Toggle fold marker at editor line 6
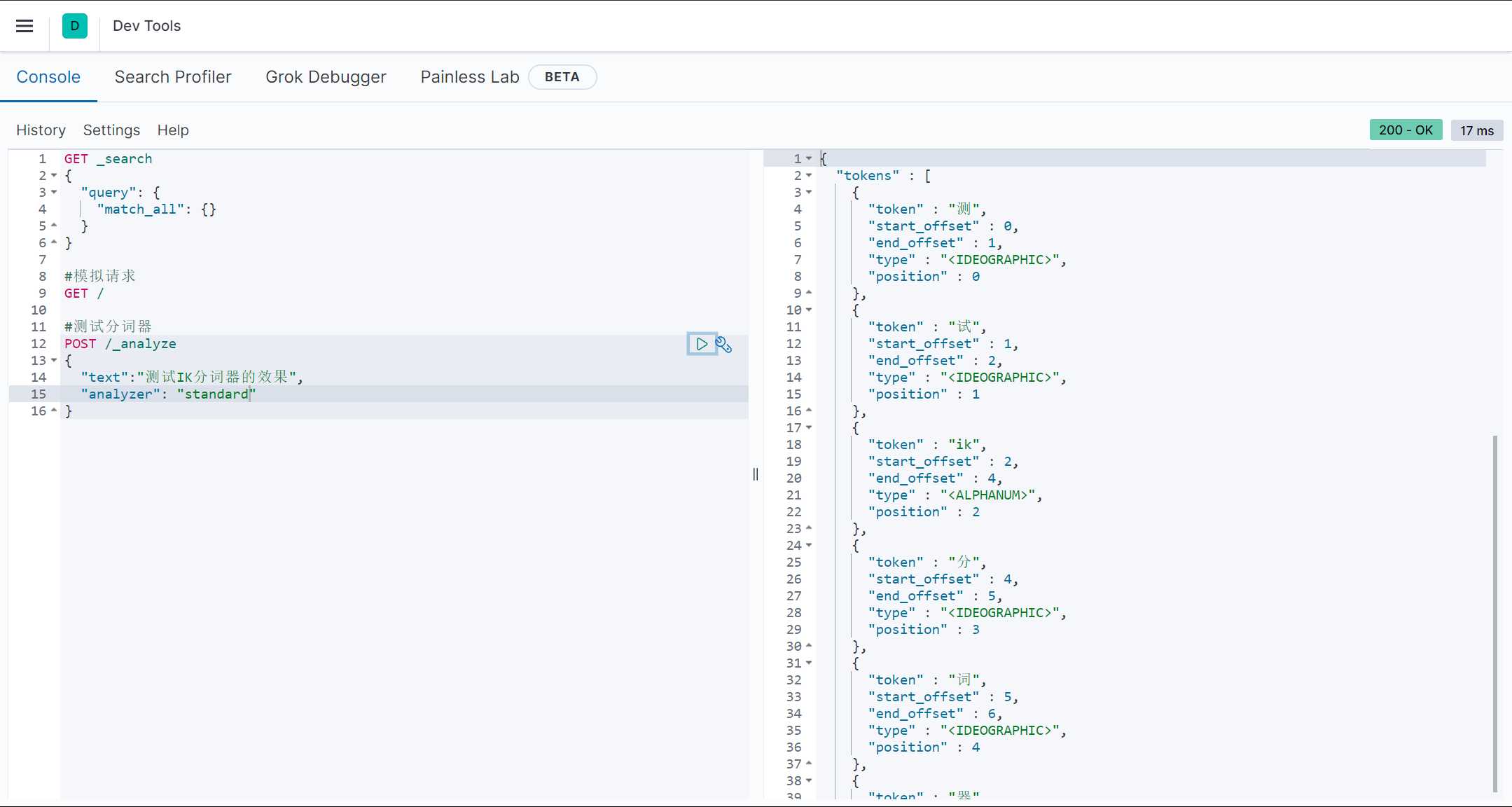Viewport: 1512px width, 807px height. [54, 243]
